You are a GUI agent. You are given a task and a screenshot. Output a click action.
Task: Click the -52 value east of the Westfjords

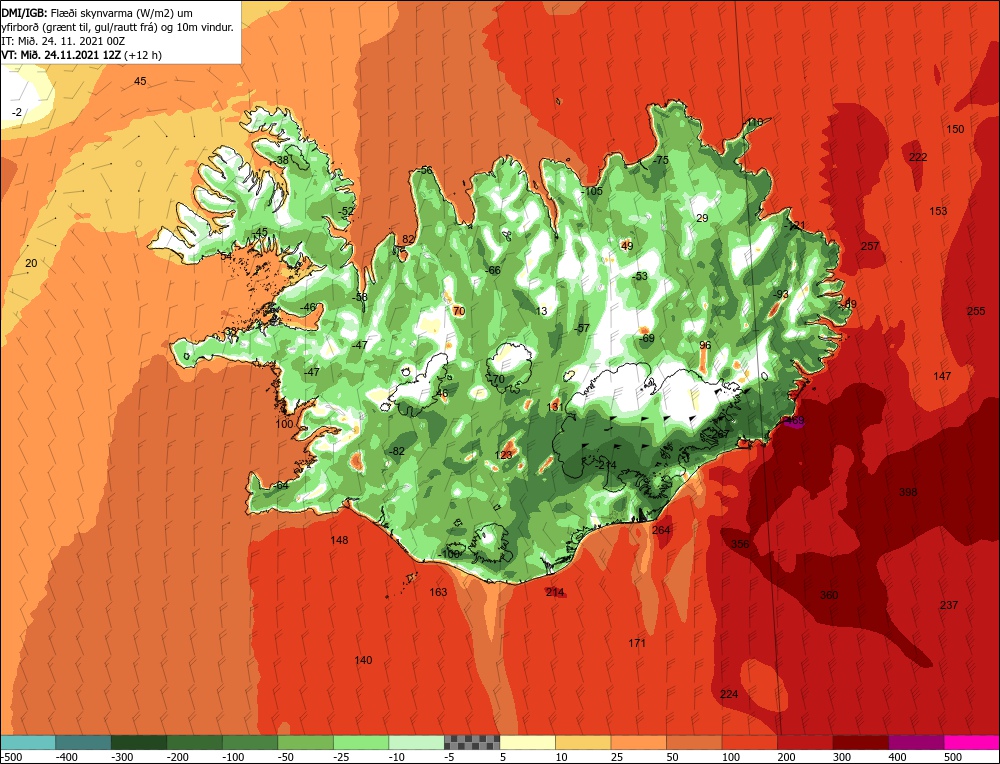point(346,211)
